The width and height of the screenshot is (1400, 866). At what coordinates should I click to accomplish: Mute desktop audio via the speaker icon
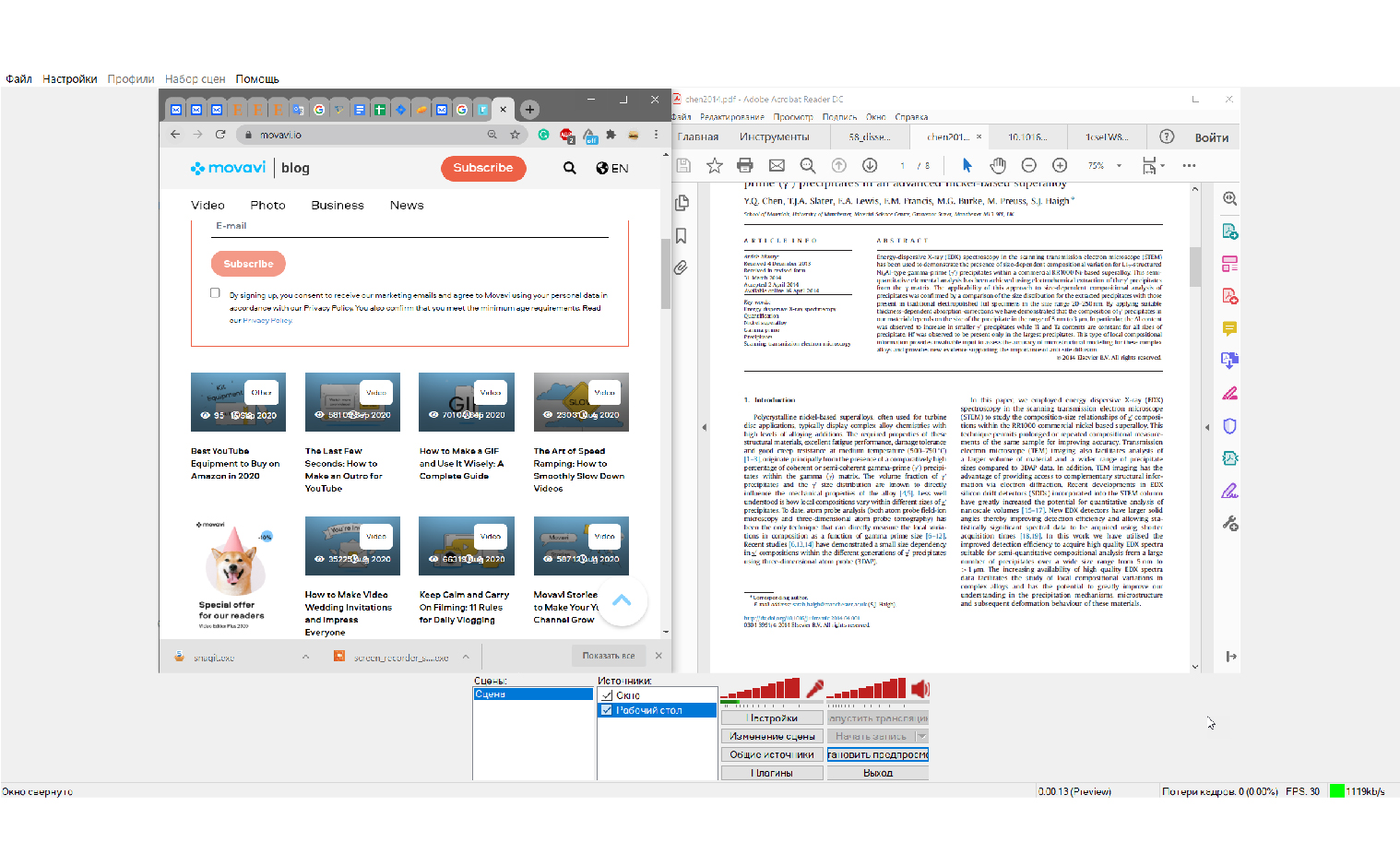pos(919,689)
